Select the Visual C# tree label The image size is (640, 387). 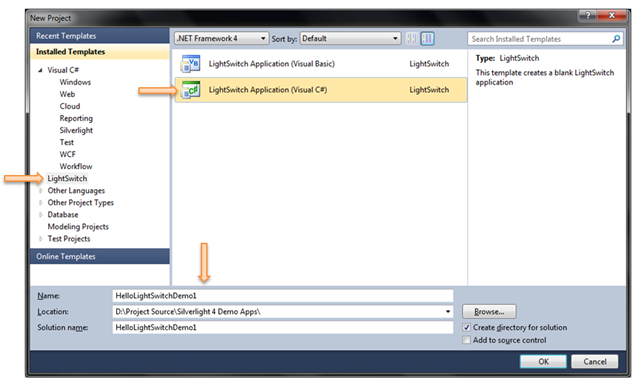click(x=63, y=70)
